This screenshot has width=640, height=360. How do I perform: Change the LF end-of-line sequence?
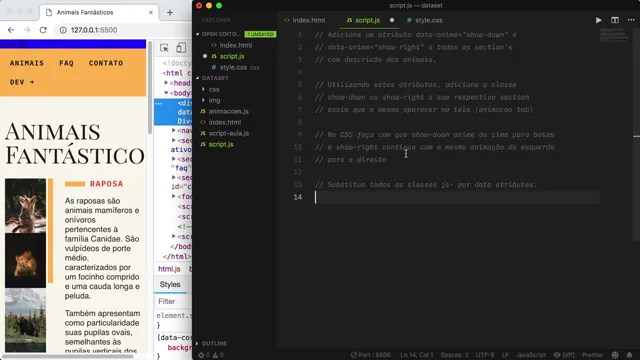point(505,355)
